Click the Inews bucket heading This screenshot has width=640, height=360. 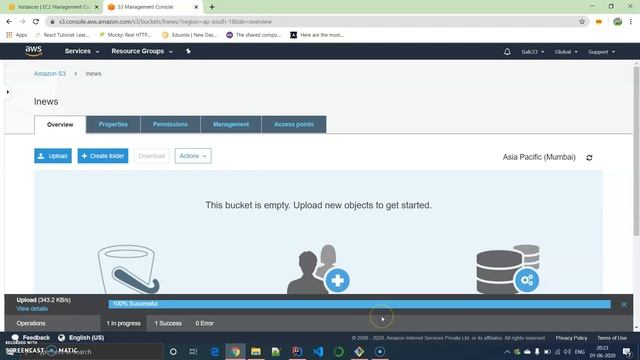[46, 102]
